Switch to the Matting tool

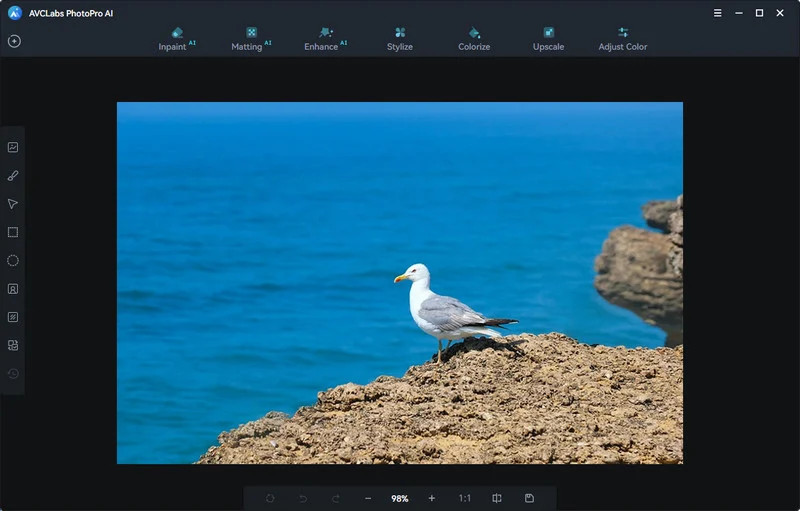251,38
